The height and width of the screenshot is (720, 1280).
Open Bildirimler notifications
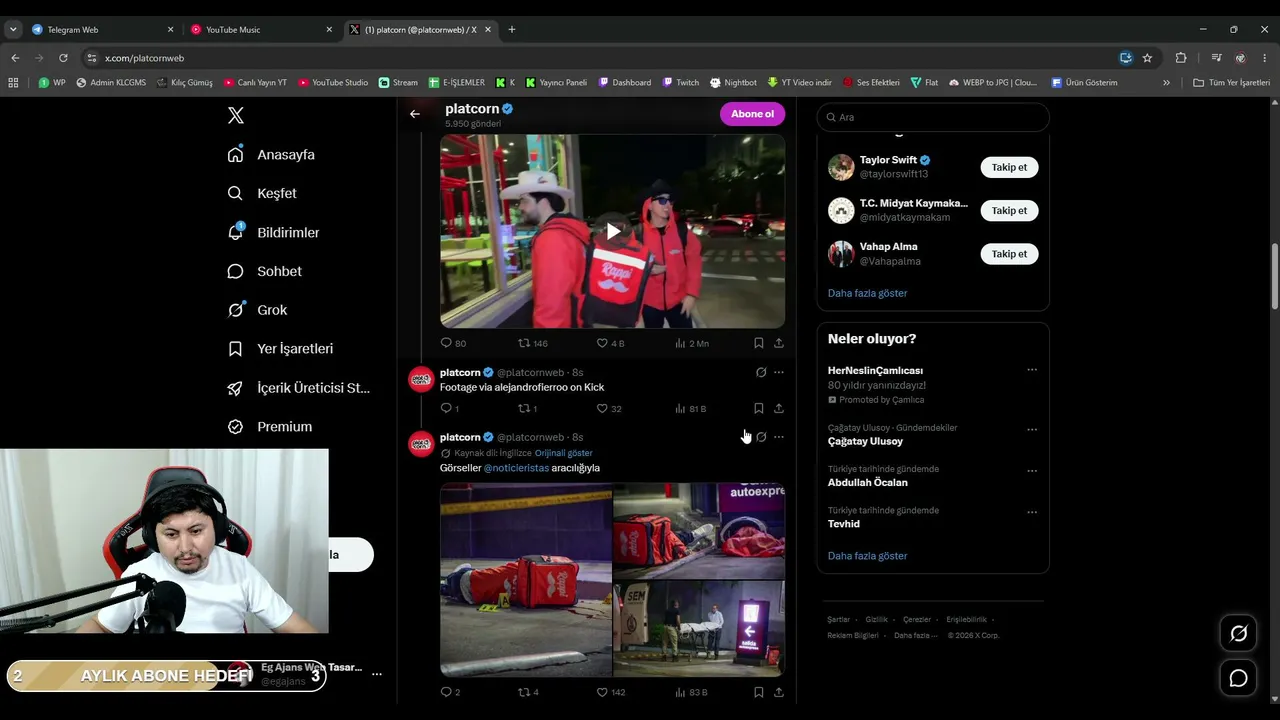tap(273, 232)
